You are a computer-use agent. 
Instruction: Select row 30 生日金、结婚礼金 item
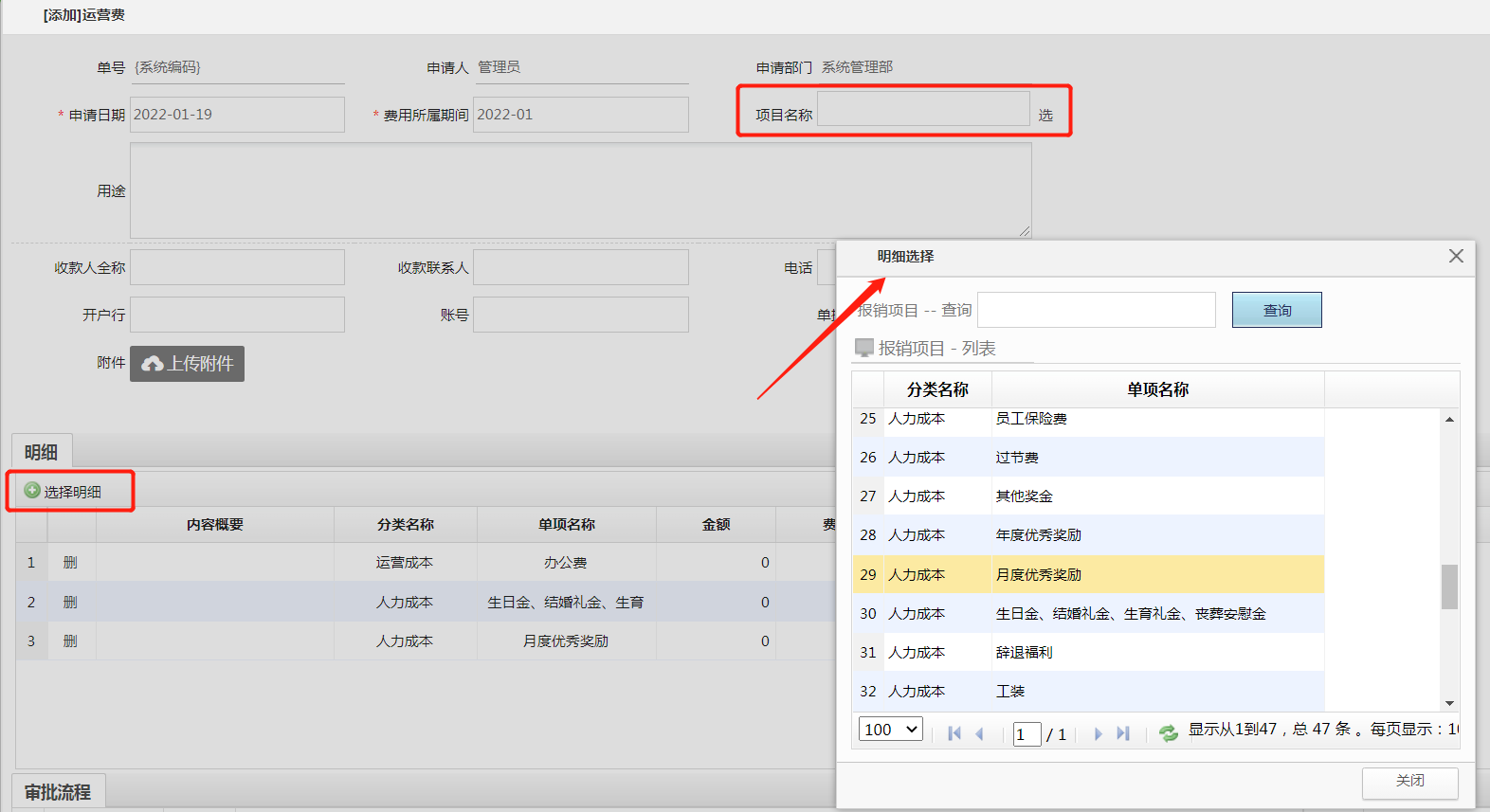[x=1130, y=614]
